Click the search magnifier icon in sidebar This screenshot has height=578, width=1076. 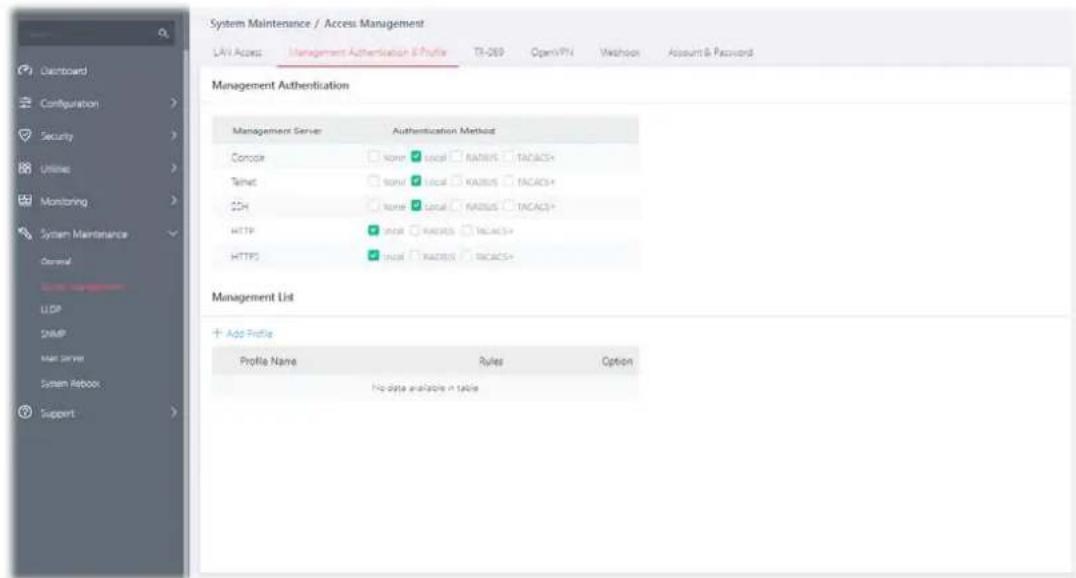(163, 34)
